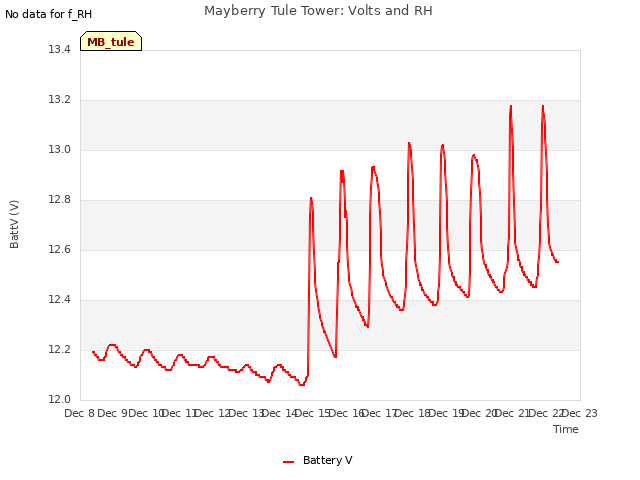Screen dimensions: 640x480
Task: Click the 12.6 y-axis tick label
Action: (x=59, y=249)
